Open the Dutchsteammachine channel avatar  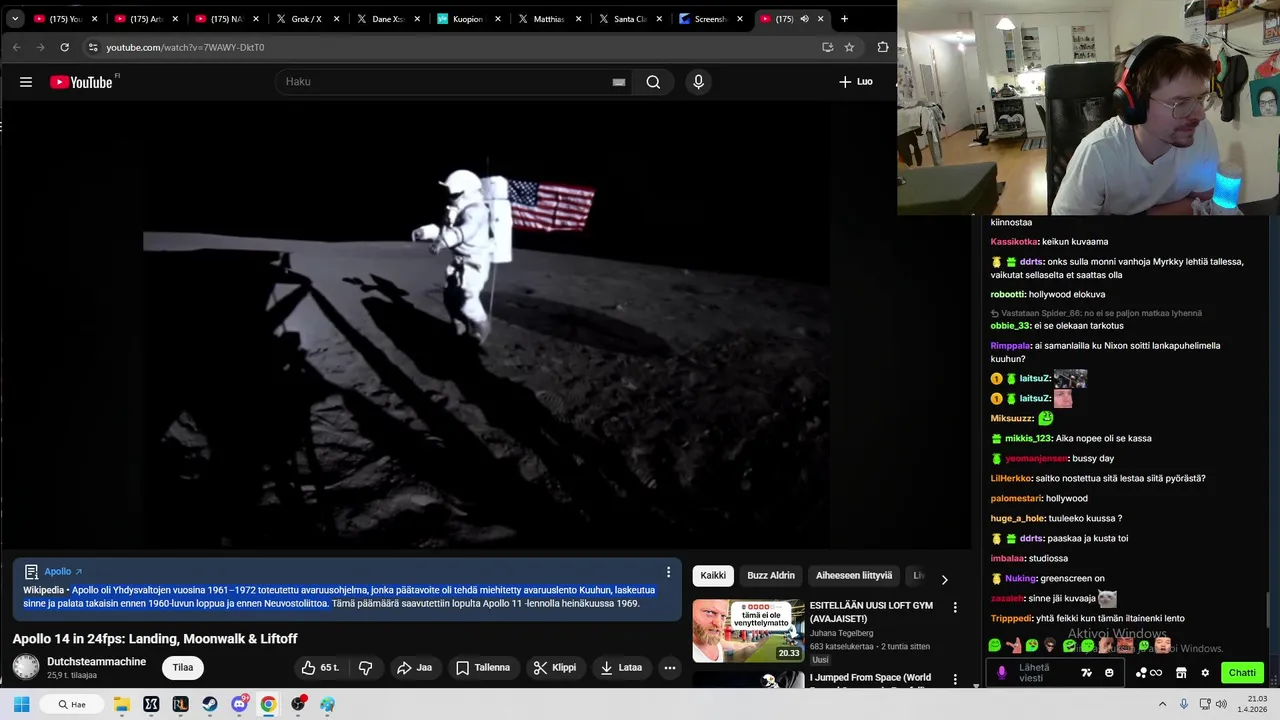coord(26,667)
